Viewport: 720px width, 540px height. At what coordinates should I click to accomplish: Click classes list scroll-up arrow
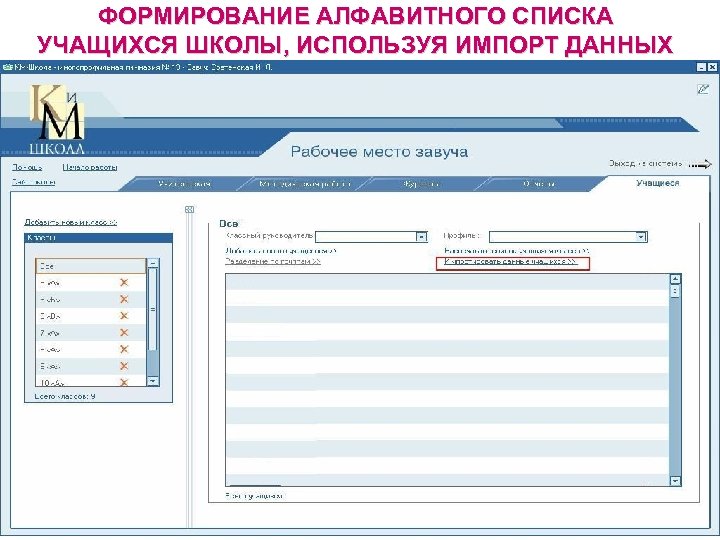pyautogui.click(x=153, y=264)
